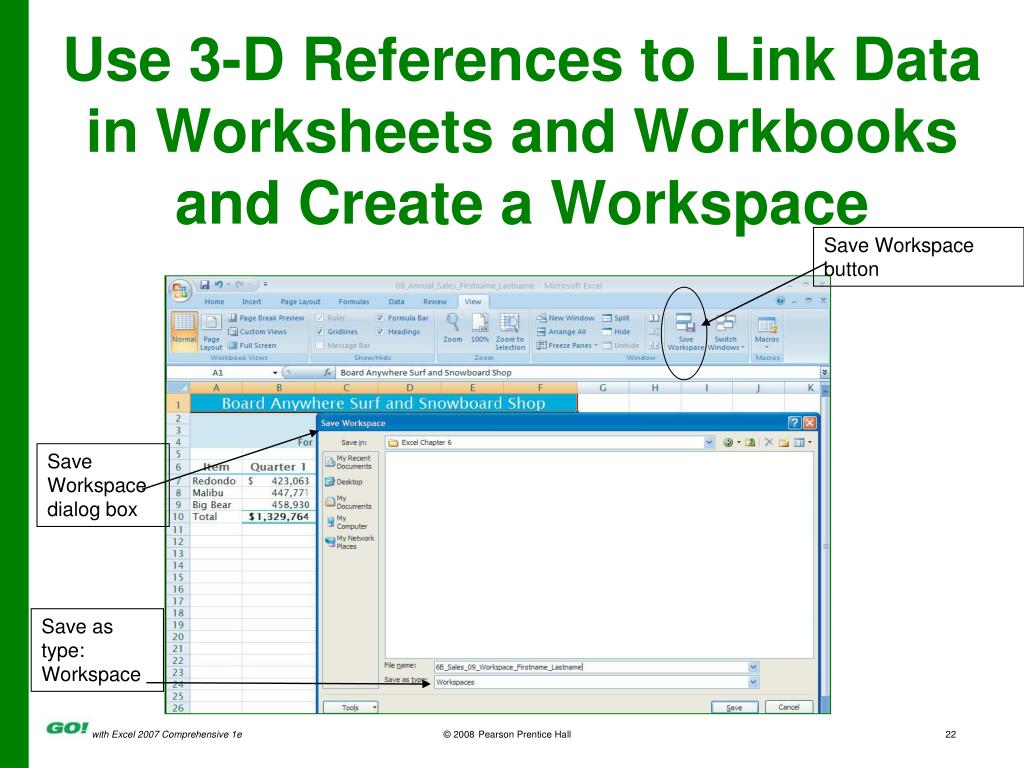
Task: Select the cell containing 'Malibu'
Action: (216, 493)
